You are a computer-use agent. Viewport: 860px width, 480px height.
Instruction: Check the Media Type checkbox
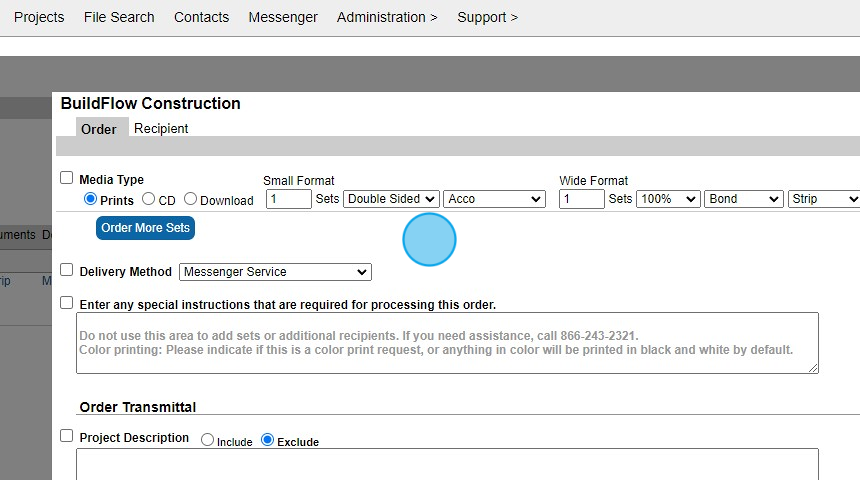pos(67,178)
